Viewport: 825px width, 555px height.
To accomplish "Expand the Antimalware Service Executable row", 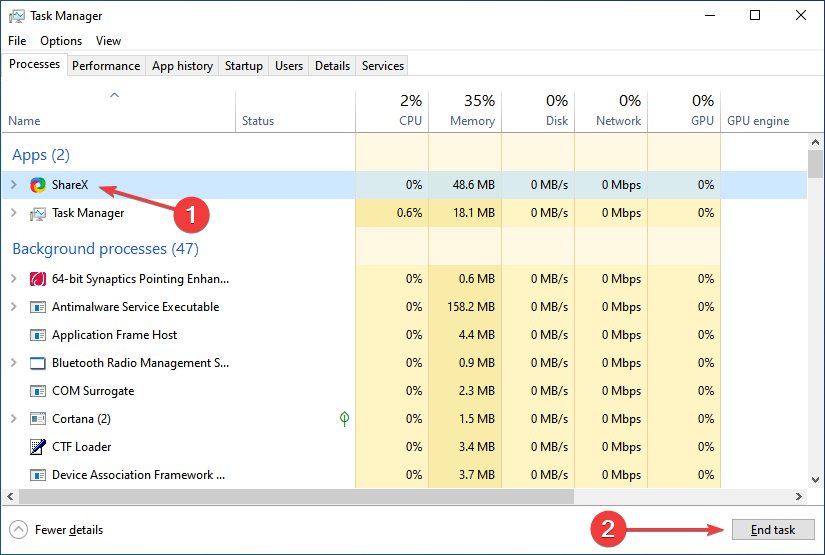I will coord(14,306).
